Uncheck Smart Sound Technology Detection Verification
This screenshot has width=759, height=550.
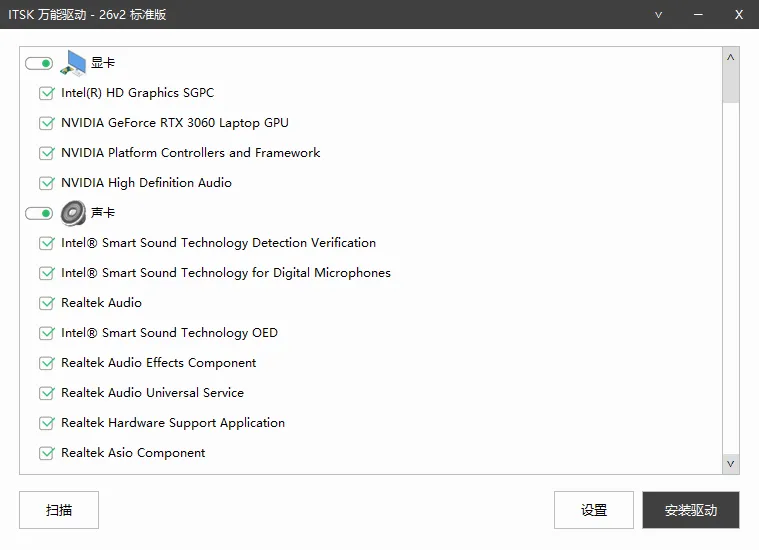[46, 243]
